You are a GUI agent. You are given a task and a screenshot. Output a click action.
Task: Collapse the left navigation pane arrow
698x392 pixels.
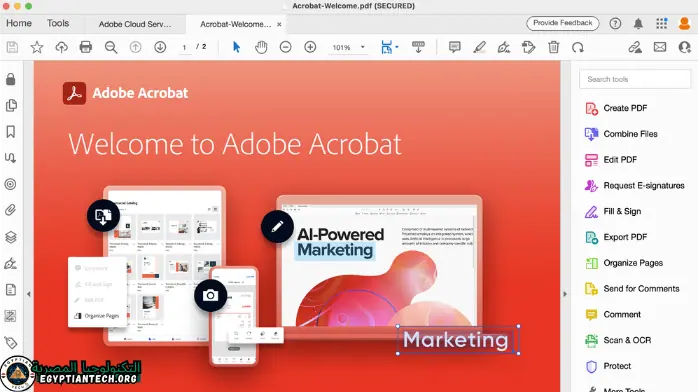click(29, 294)
